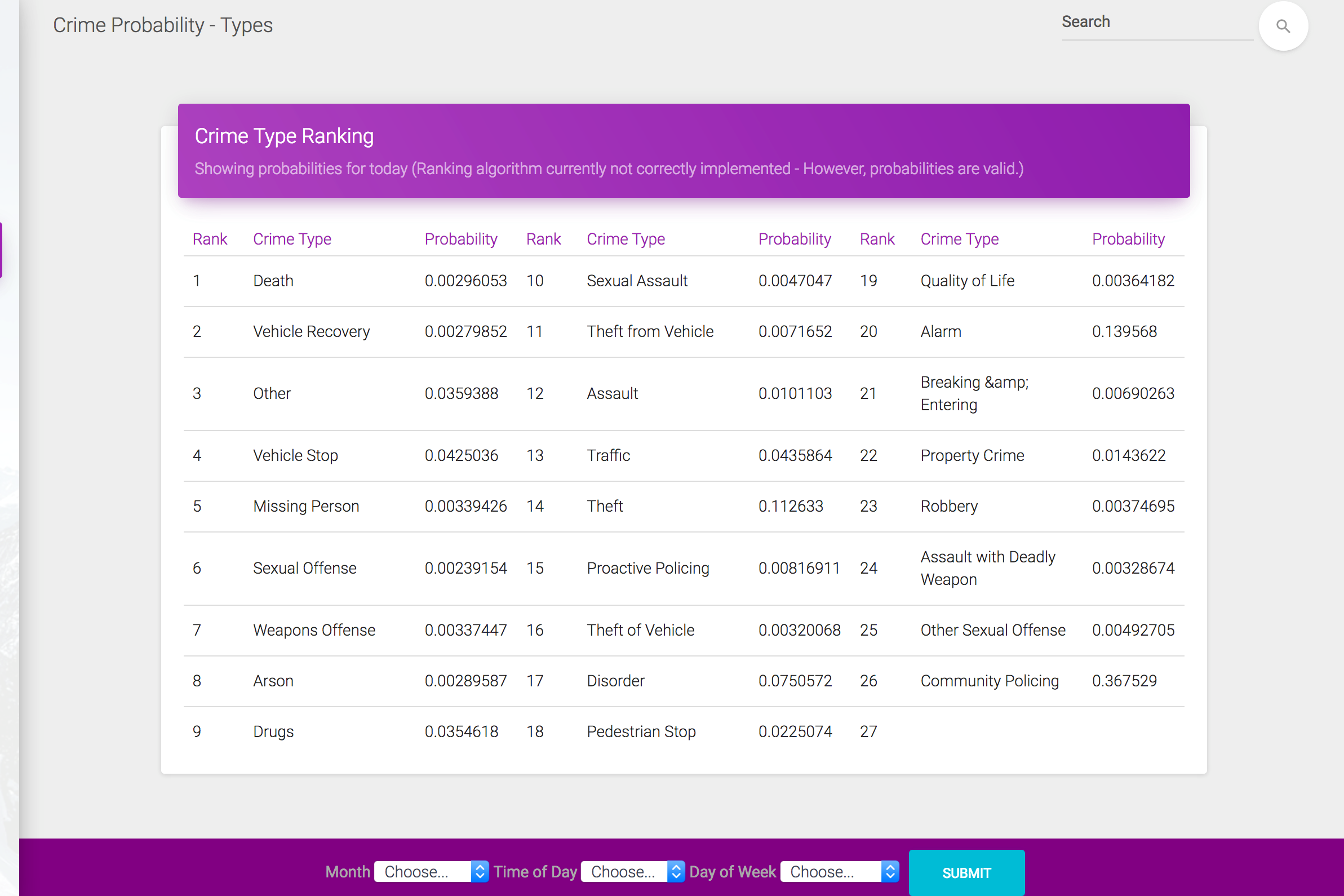The height and width of the screenshot is (896, 1344).
Task: Click the first Crime Type column header
Action: [x=292, y=239]
